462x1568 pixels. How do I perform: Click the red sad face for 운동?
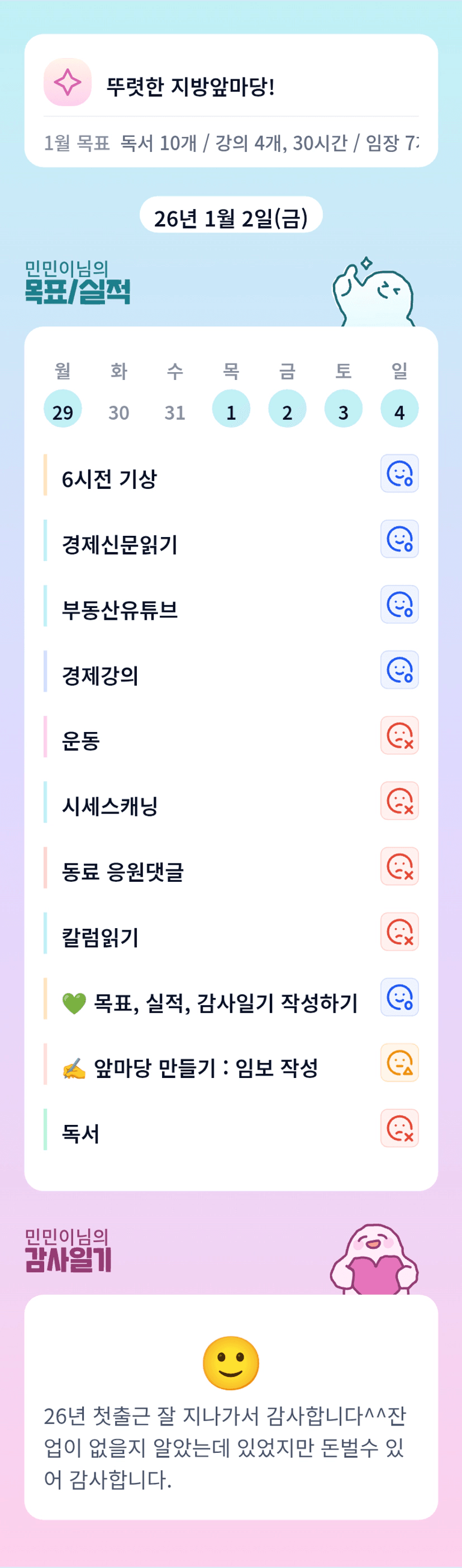pos(399,735)
